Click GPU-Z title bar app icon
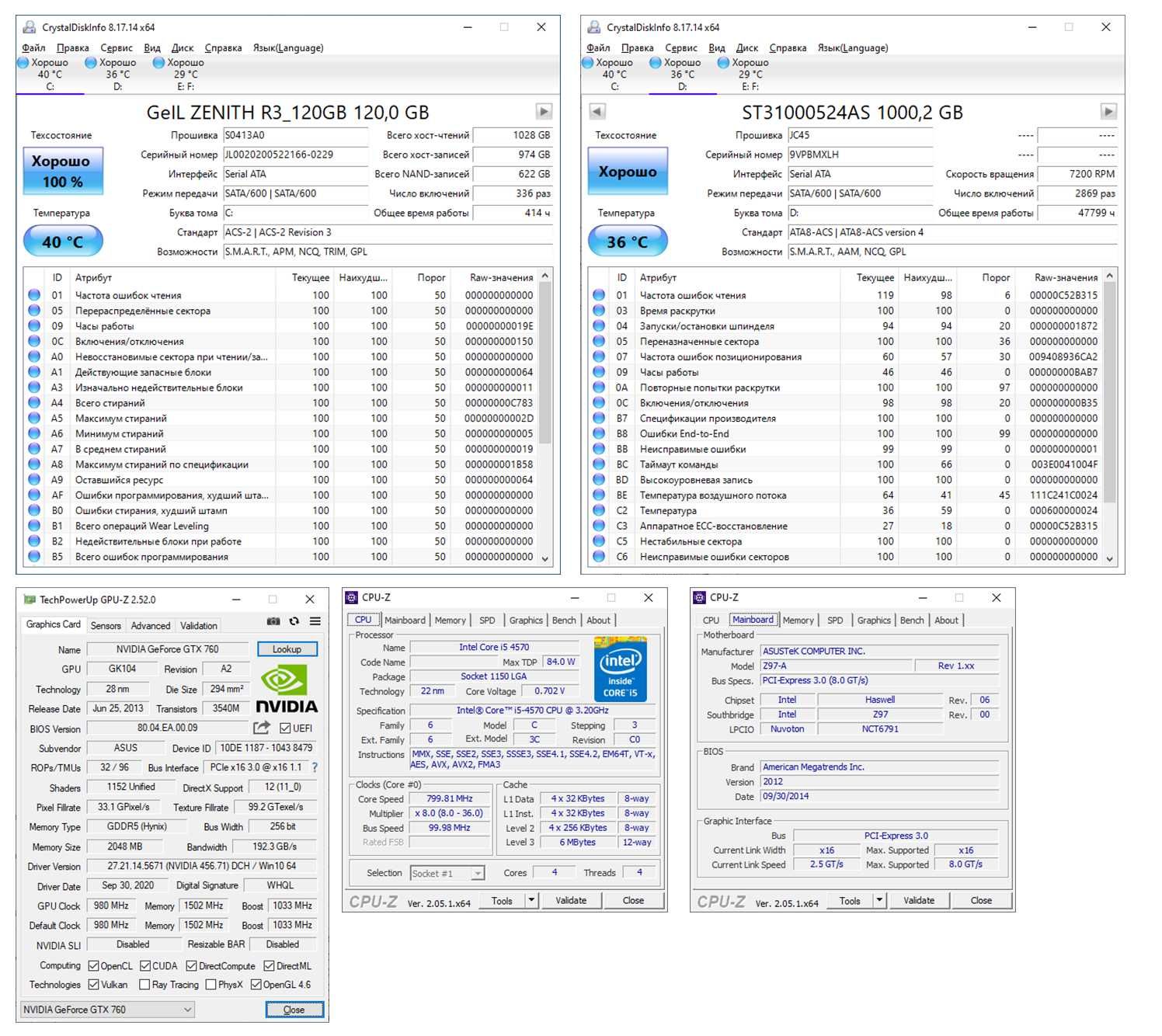1162x1036 pixels. pyautogui.click(x=30, y=600)
